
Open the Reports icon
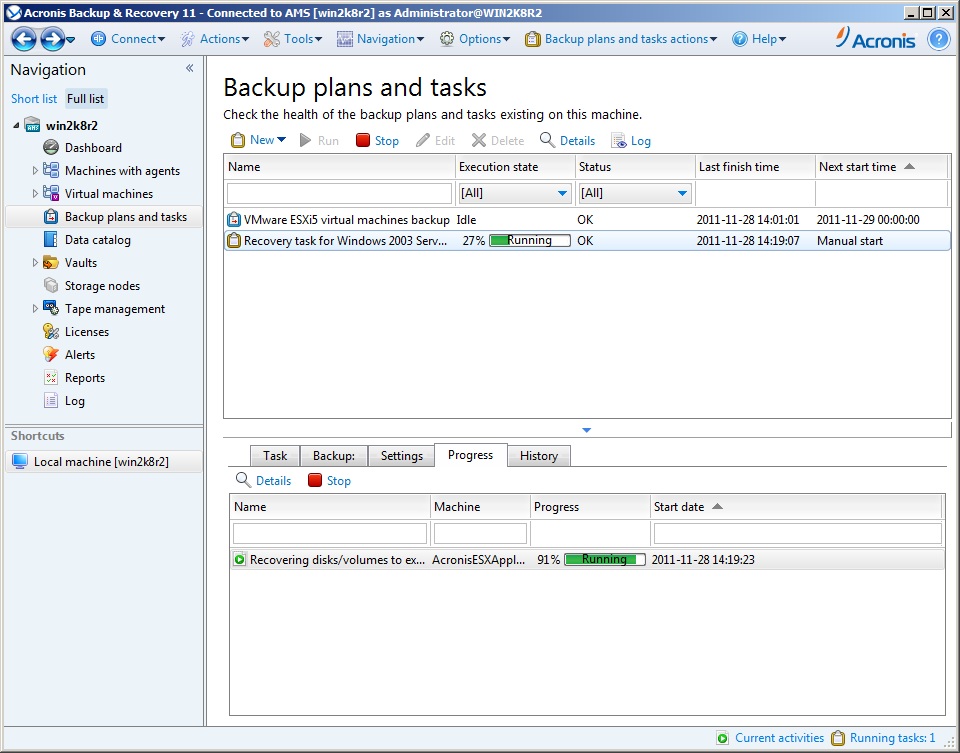pyautogui.click(x=50, y=377)
